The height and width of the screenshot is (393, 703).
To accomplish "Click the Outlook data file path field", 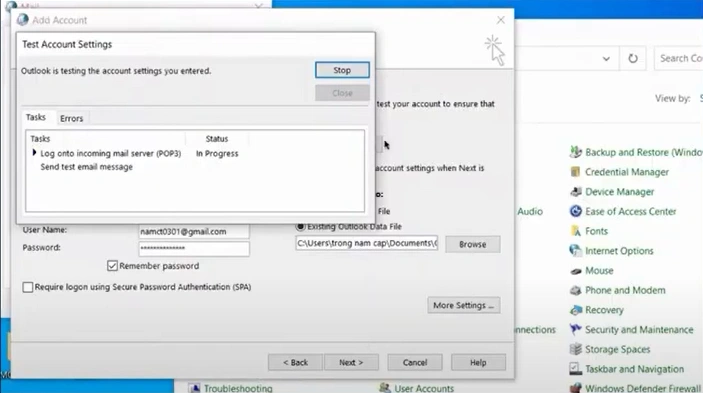I will (366, 243).
